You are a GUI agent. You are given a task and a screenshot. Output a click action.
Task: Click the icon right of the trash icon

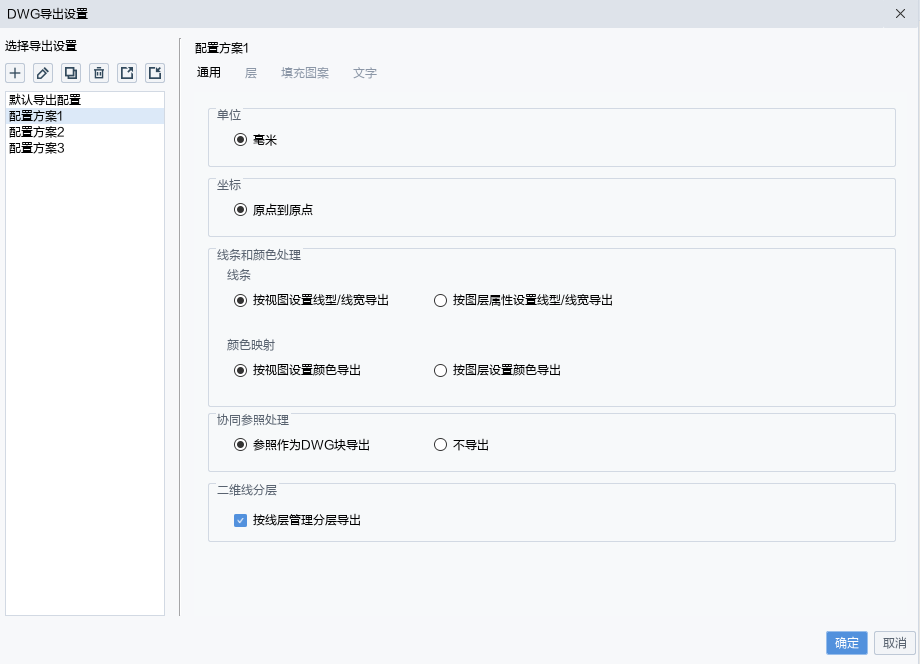[x=127, y=73]
